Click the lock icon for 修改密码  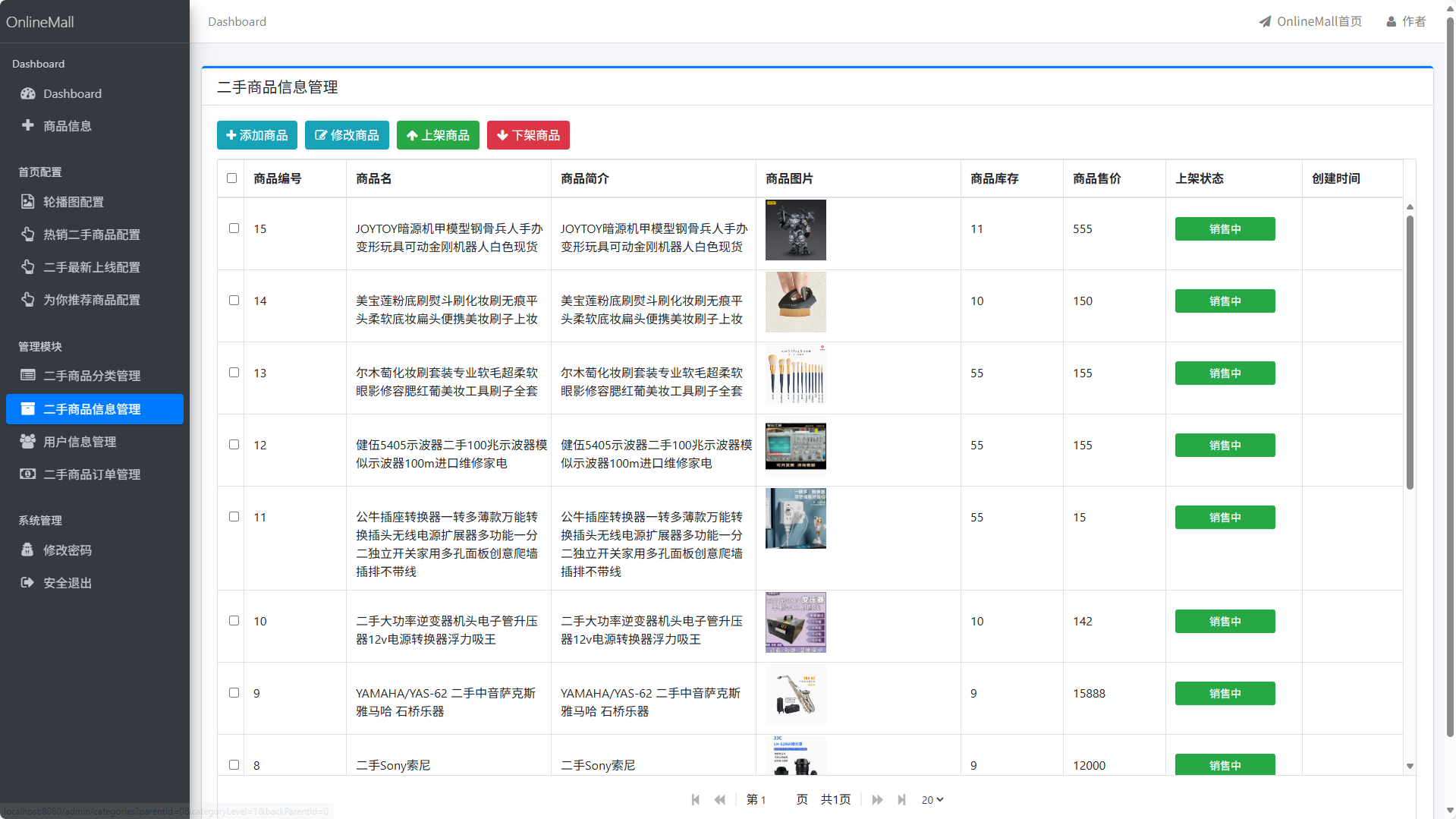(x=28, y=550)
